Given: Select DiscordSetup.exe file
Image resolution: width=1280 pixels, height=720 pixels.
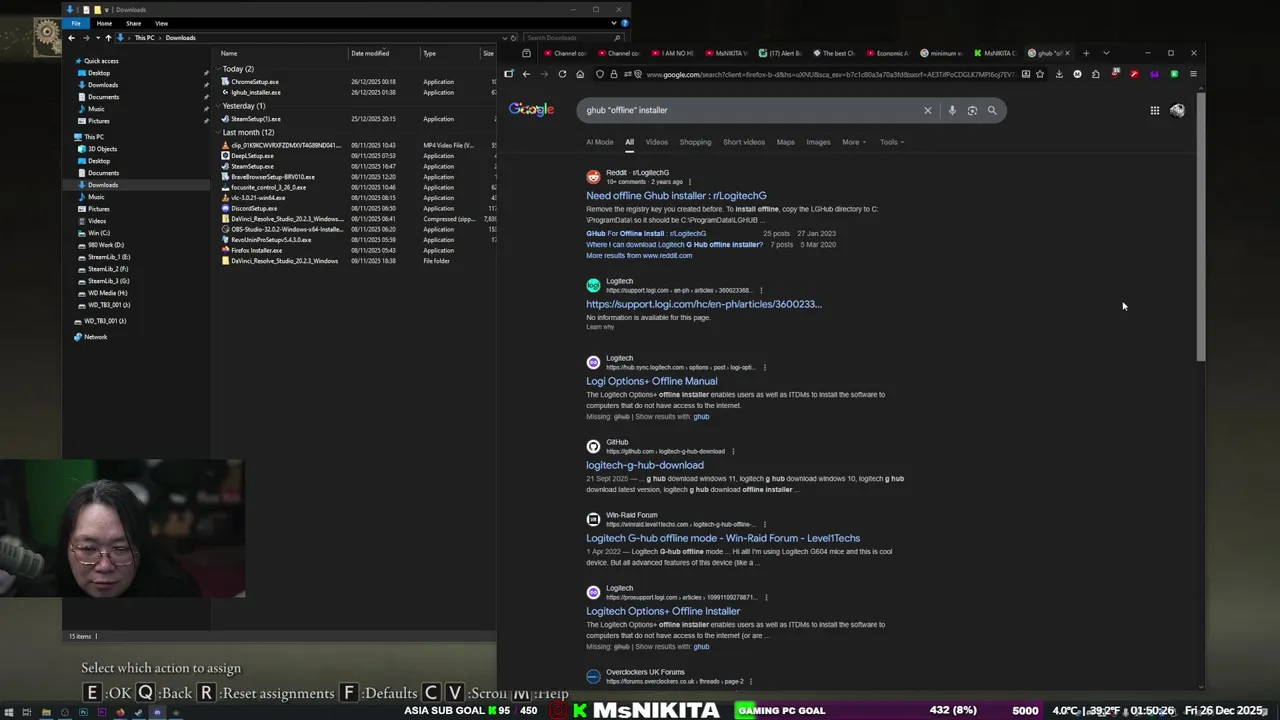Looking at the screenshot, I should (254, 209).
